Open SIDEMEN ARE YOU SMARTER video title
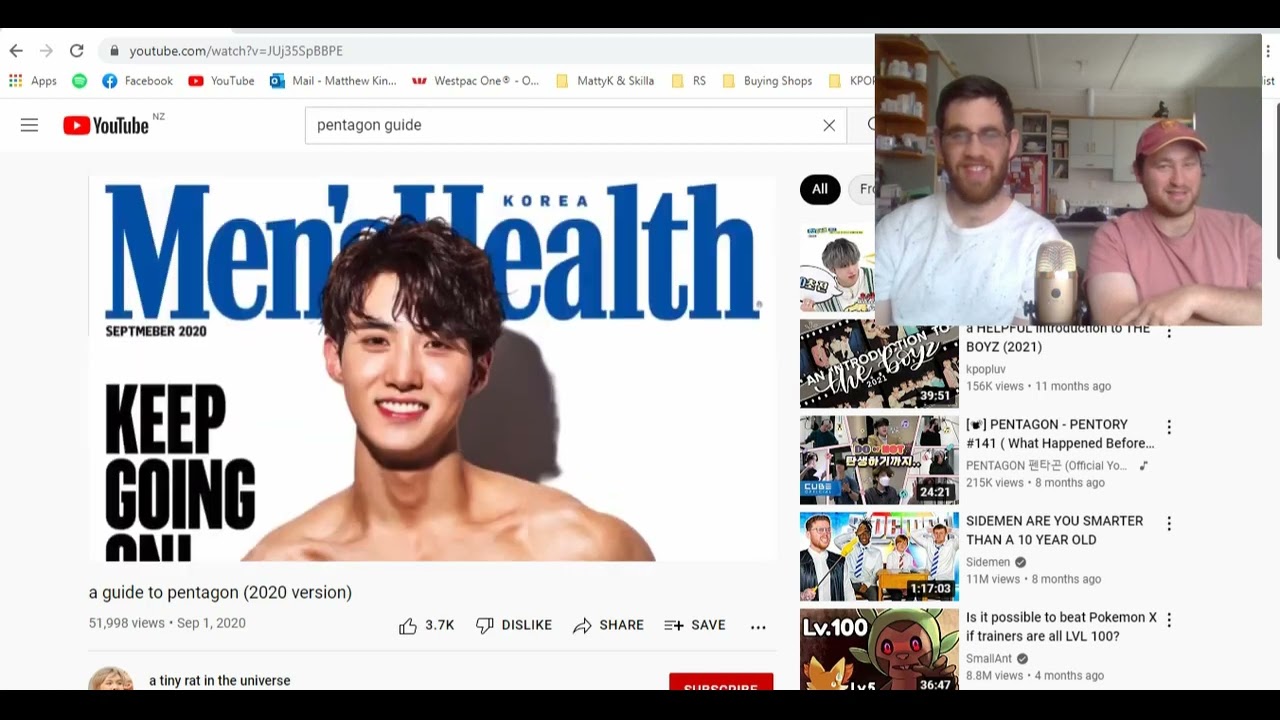The height and width of the screenshot is (720, 1280). pyautogui.click(x=1054, y=530)
